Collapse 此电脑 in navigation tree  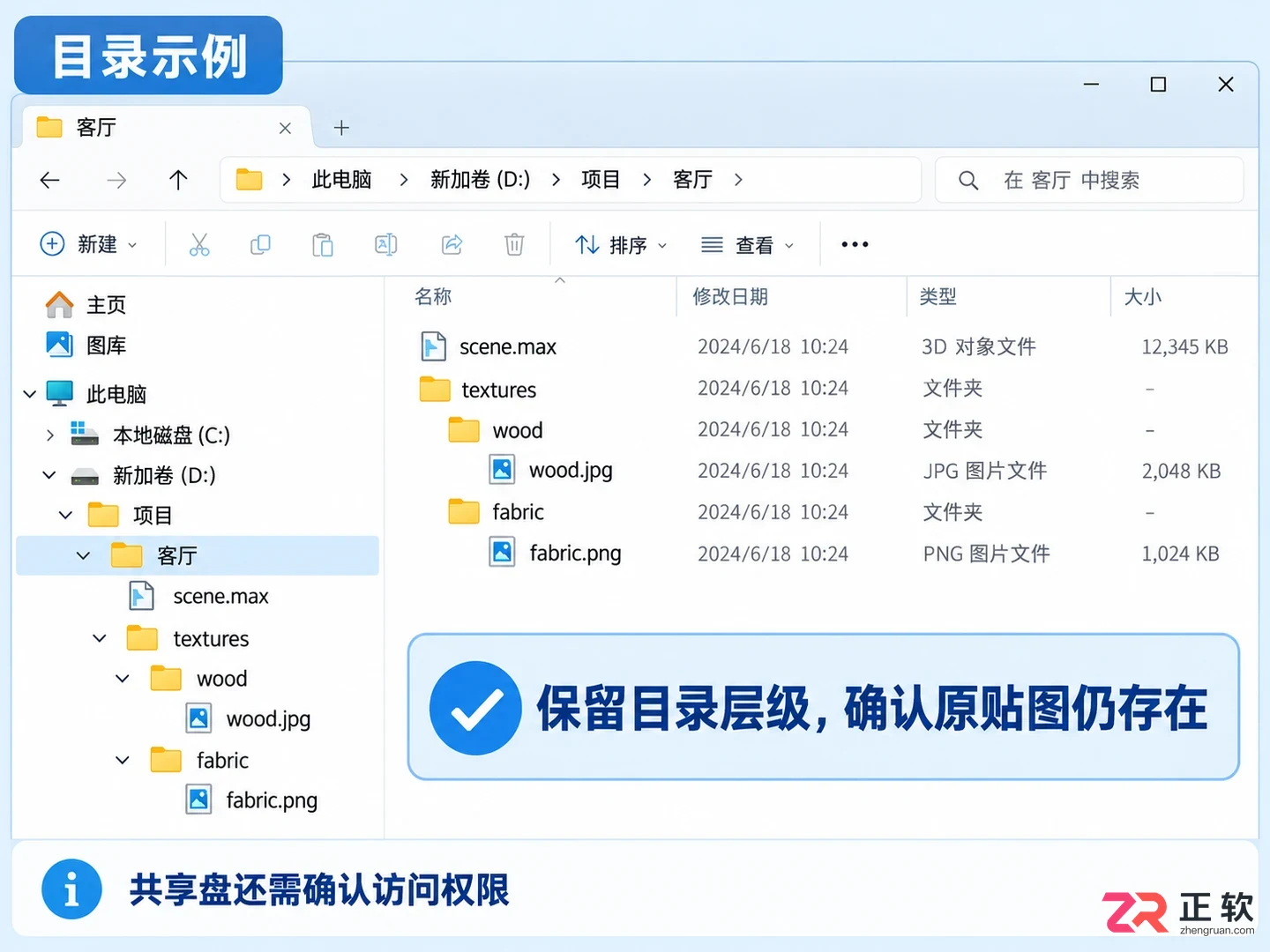[x=29, y=394]
